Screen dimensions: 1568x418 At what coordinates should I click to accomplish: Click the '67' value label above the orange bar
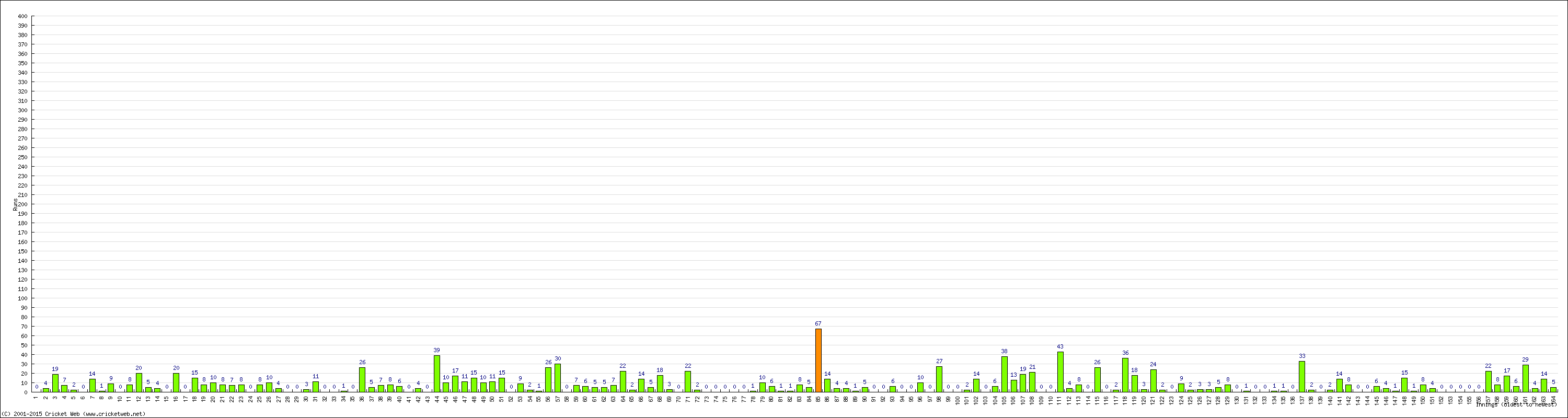point(818,324)
